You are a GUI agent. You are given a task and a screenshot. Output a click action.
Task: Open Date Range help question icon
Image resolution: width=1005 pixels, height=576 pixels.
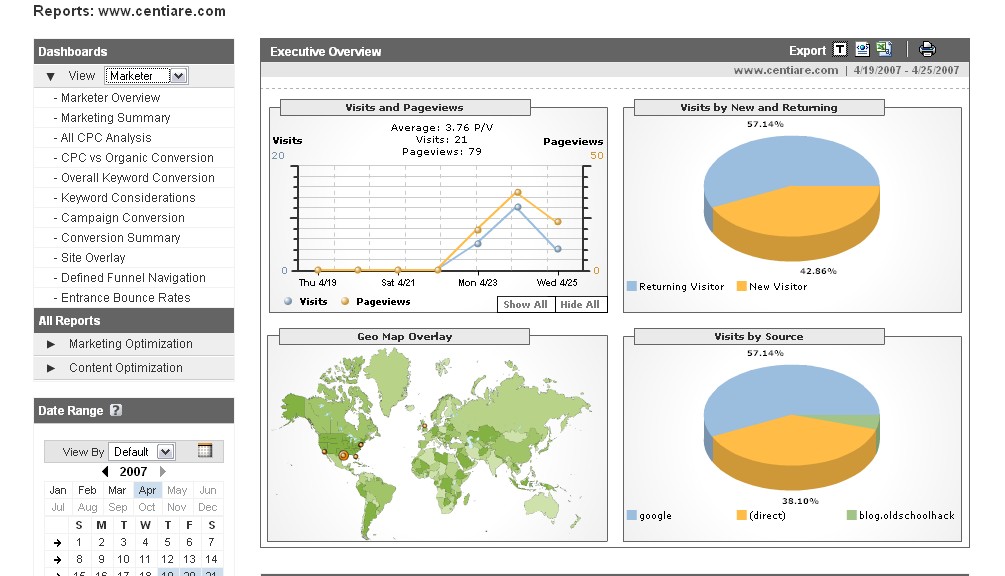(x=116, y=411)
